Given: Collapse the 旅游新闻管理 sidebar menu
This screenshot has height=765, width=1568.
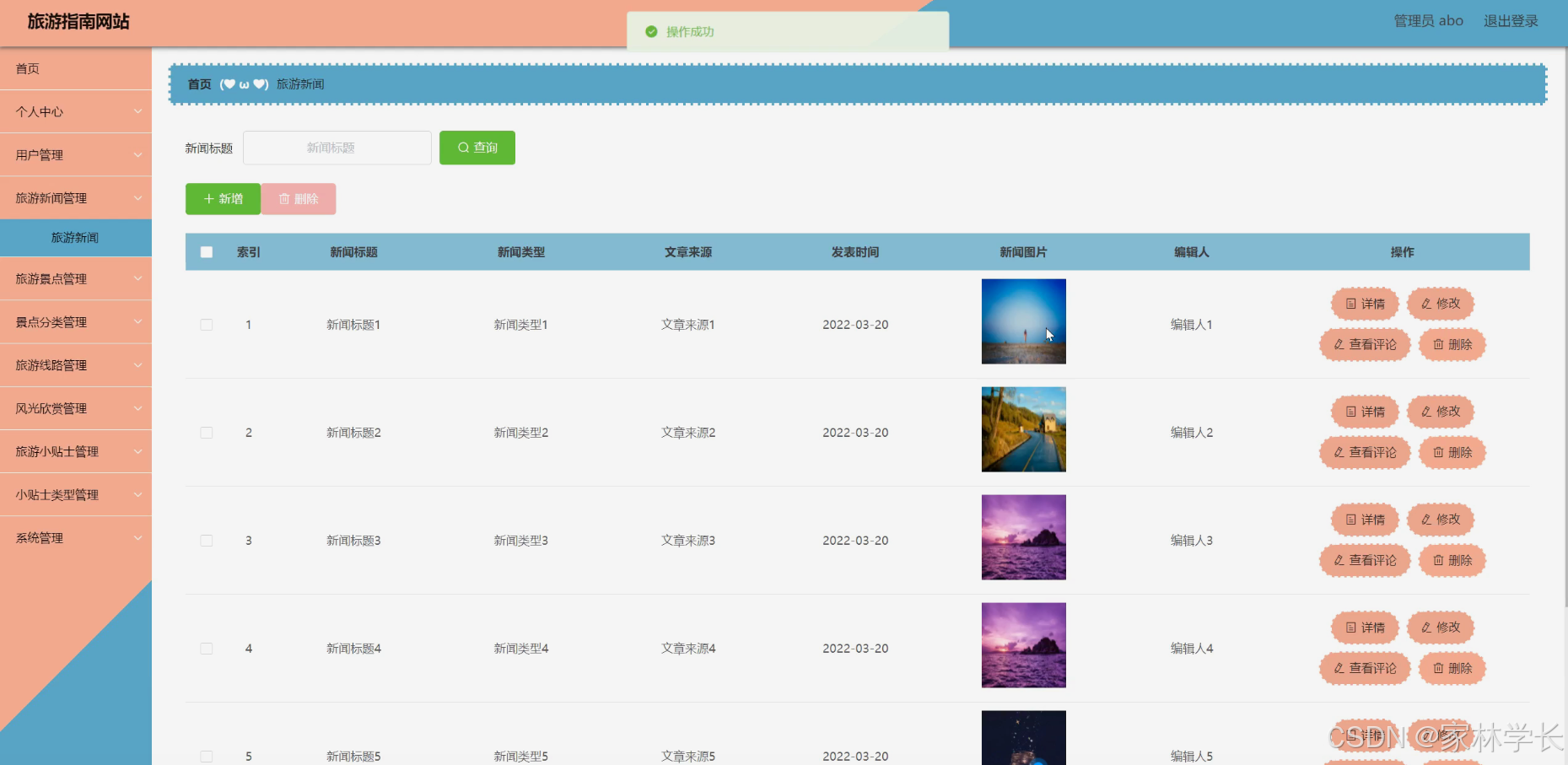Looking at the screenshot, I should 76,197.
